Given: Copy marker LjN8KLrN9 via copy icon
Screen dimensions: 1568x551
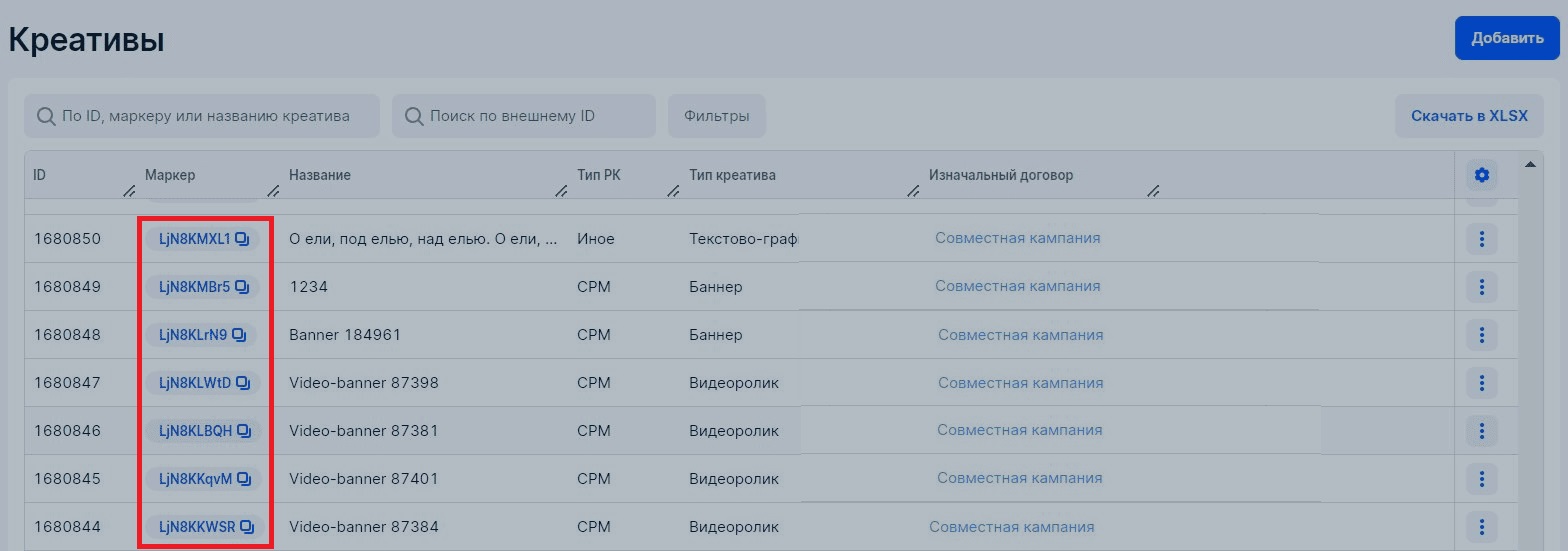Looking at the screenshot, I should click(239, 335).
